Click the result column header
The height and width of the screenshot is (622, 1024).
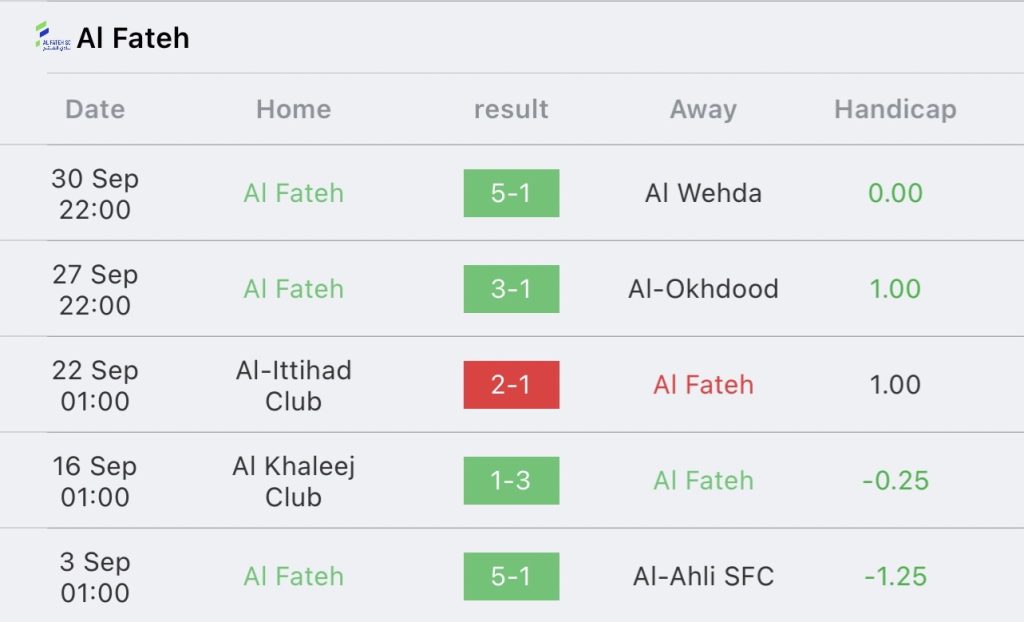[511, 109]
